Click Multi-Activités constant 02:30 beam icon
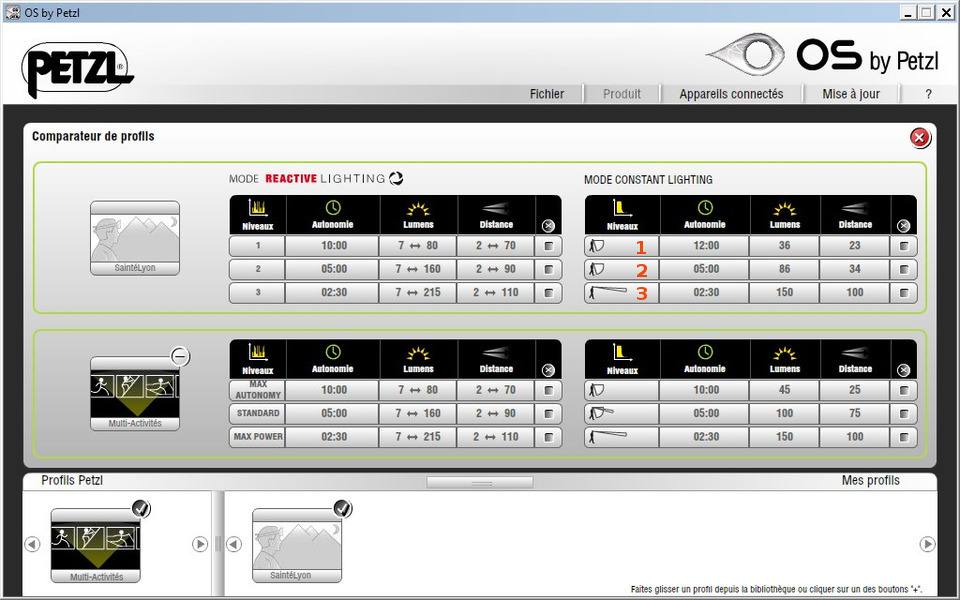 pos(608,437)
